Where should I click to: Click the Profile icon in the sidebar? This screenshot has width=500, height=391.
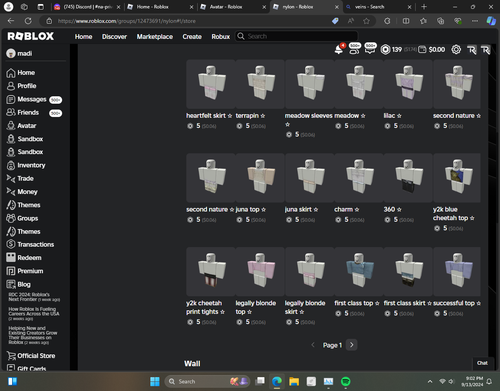[x=11, y=86]
